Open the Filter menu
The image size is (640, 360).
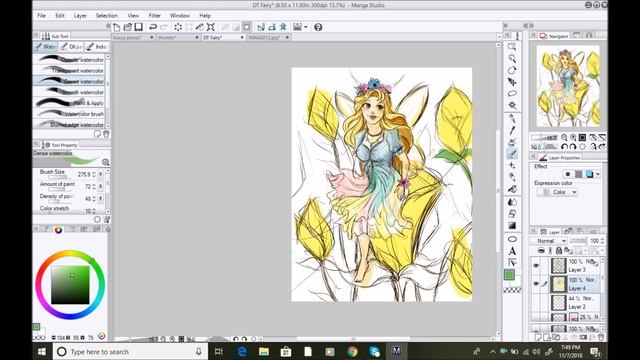pos(155,16)
